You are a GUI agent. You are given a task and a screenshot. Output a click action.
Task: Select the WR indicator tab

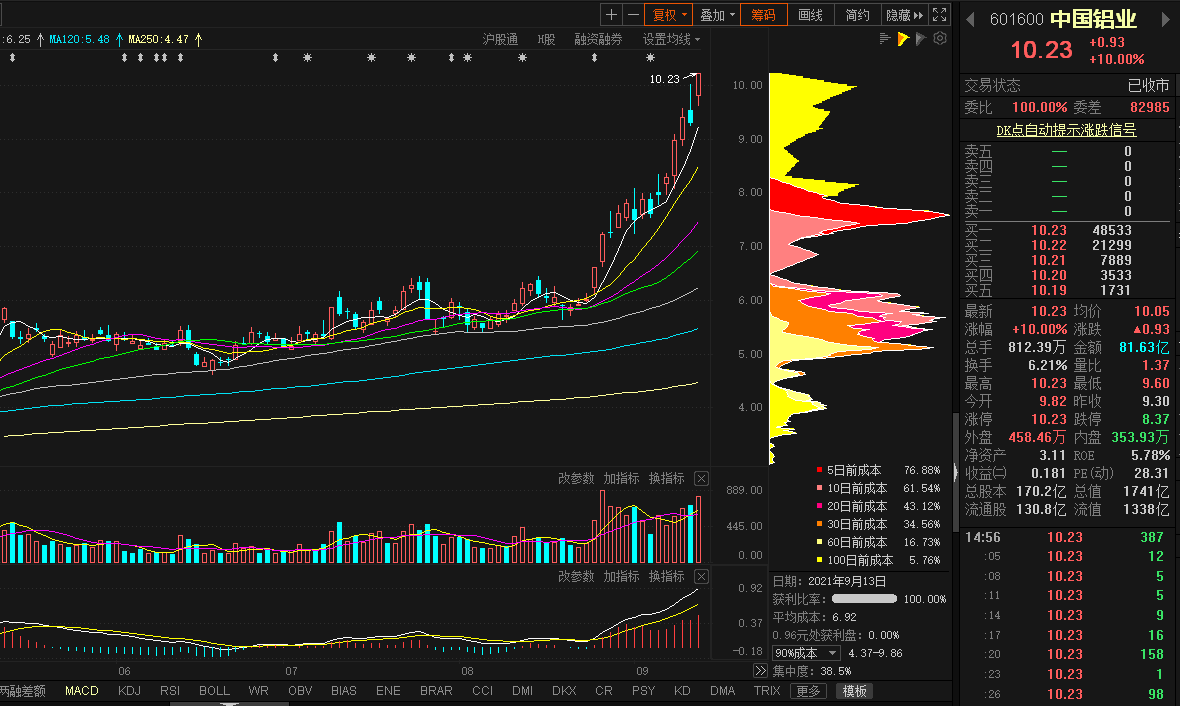[258, 690]
